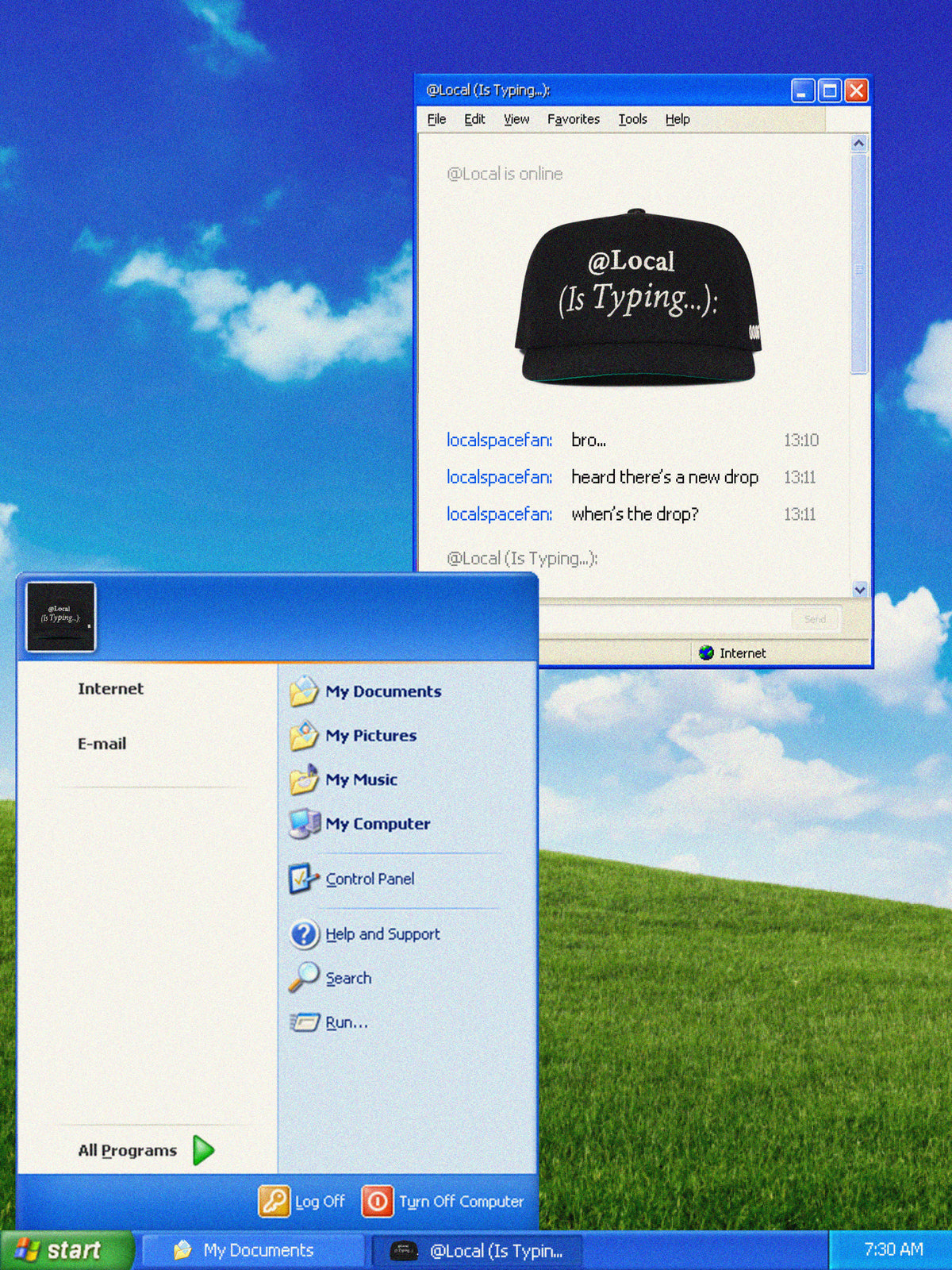Screen dimensions: 952x1270
Task: Open the View menu in chat window
Action: point(516,119)
